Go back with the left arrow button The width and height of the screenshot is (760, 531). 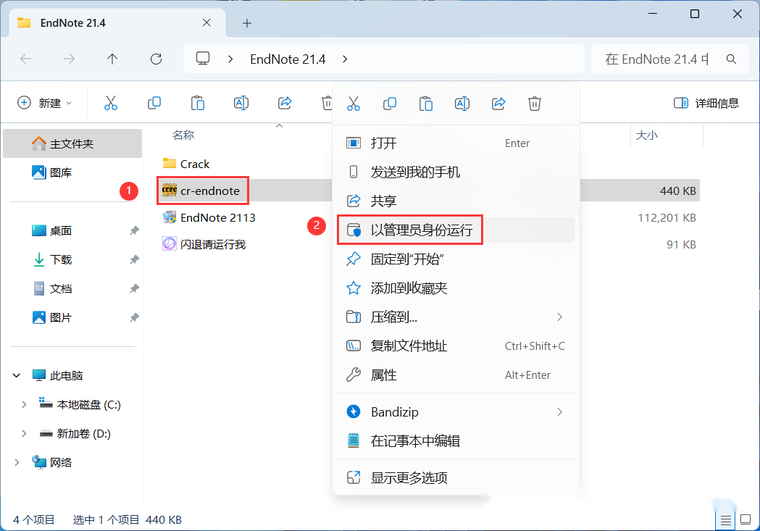26,59
